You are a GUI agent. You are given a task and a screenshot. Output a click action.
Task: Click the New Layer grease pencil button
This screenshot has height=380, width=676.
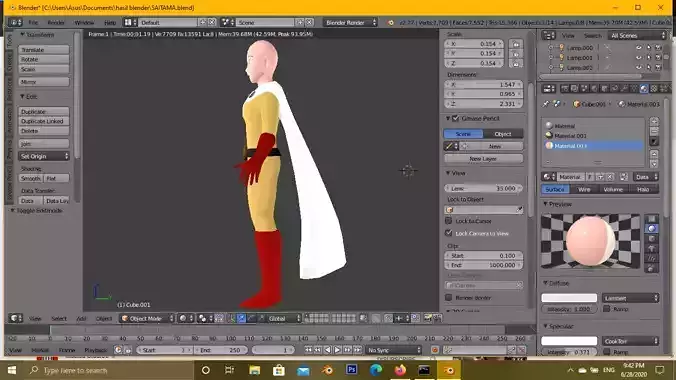(483, 159)
